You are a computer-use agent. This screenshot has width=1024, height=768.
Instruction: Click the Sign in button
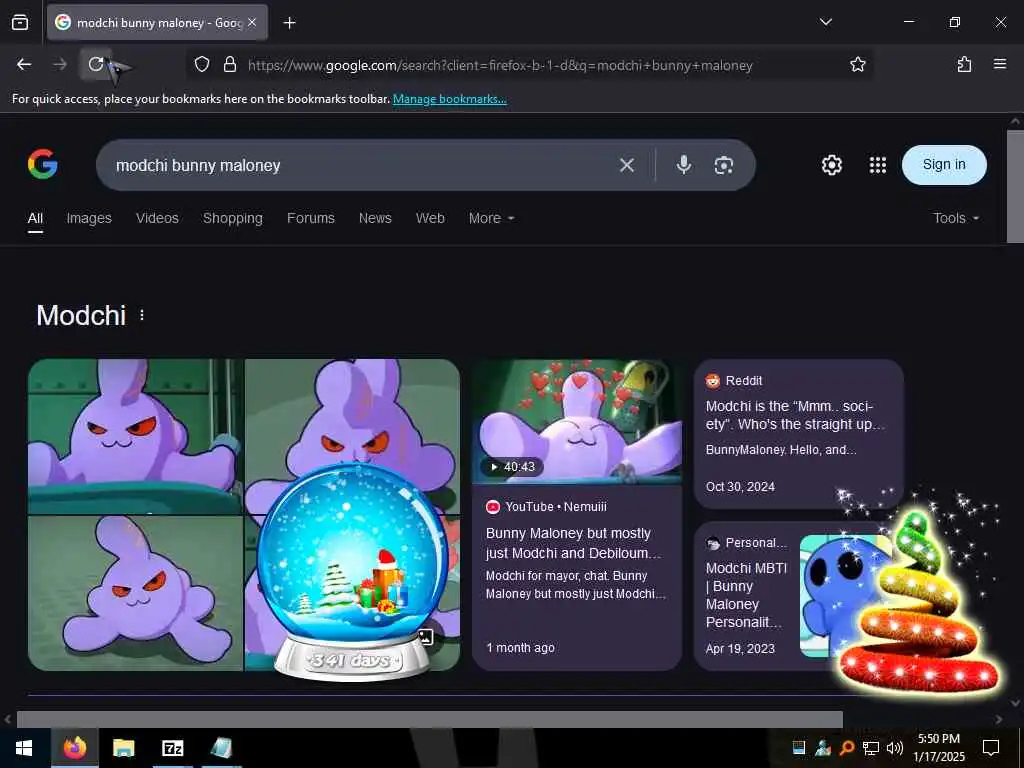[944, 165]
